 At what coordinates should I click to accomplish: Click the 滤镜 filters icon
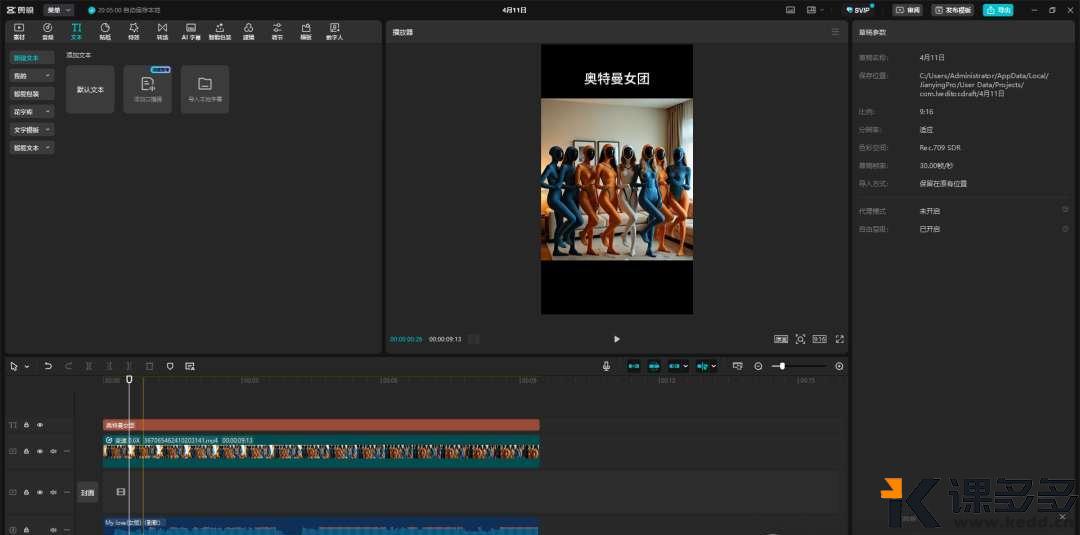coord(249,31)
